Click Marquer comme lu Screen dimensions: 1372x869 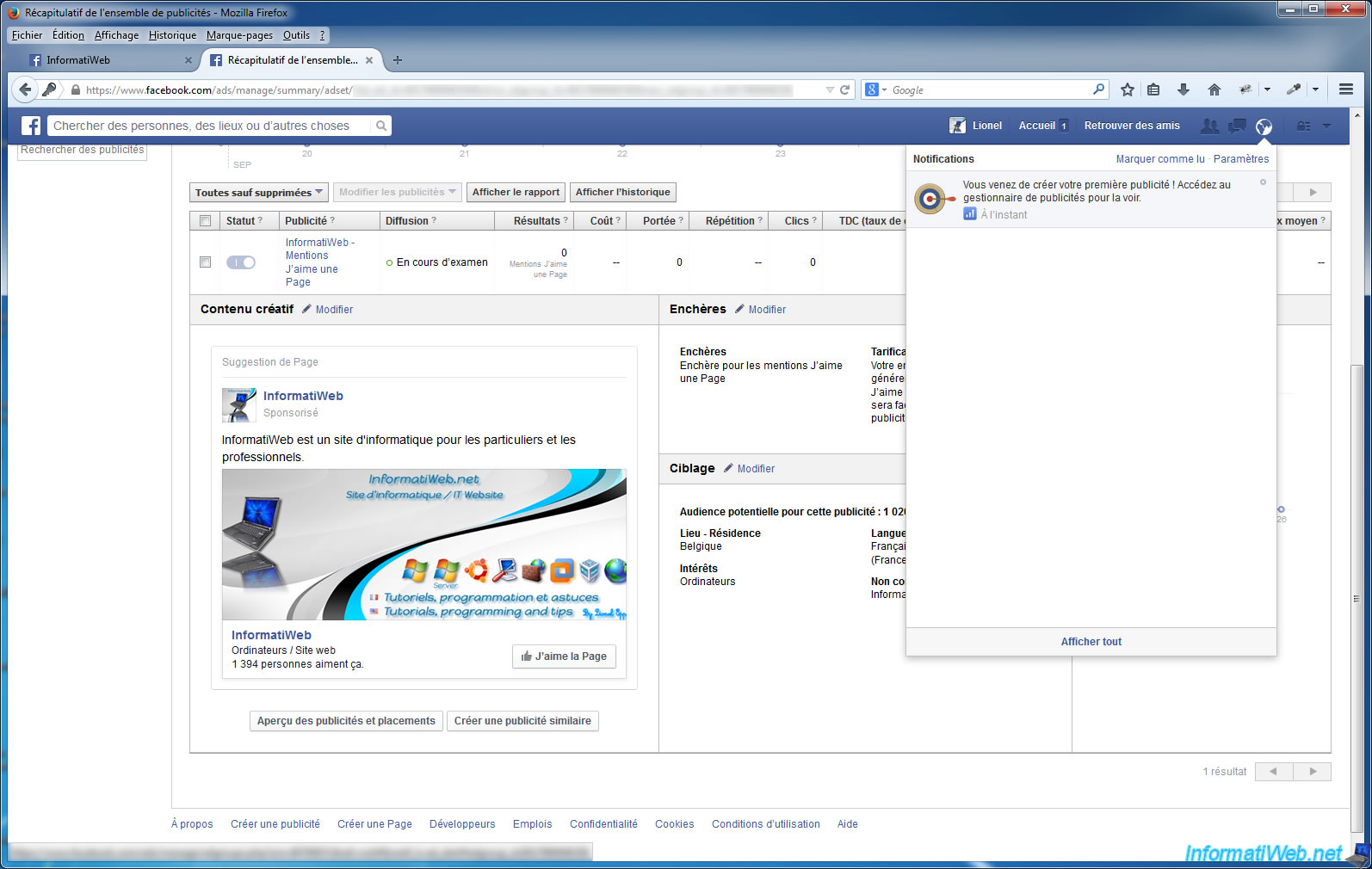[x=1160, y=159]
